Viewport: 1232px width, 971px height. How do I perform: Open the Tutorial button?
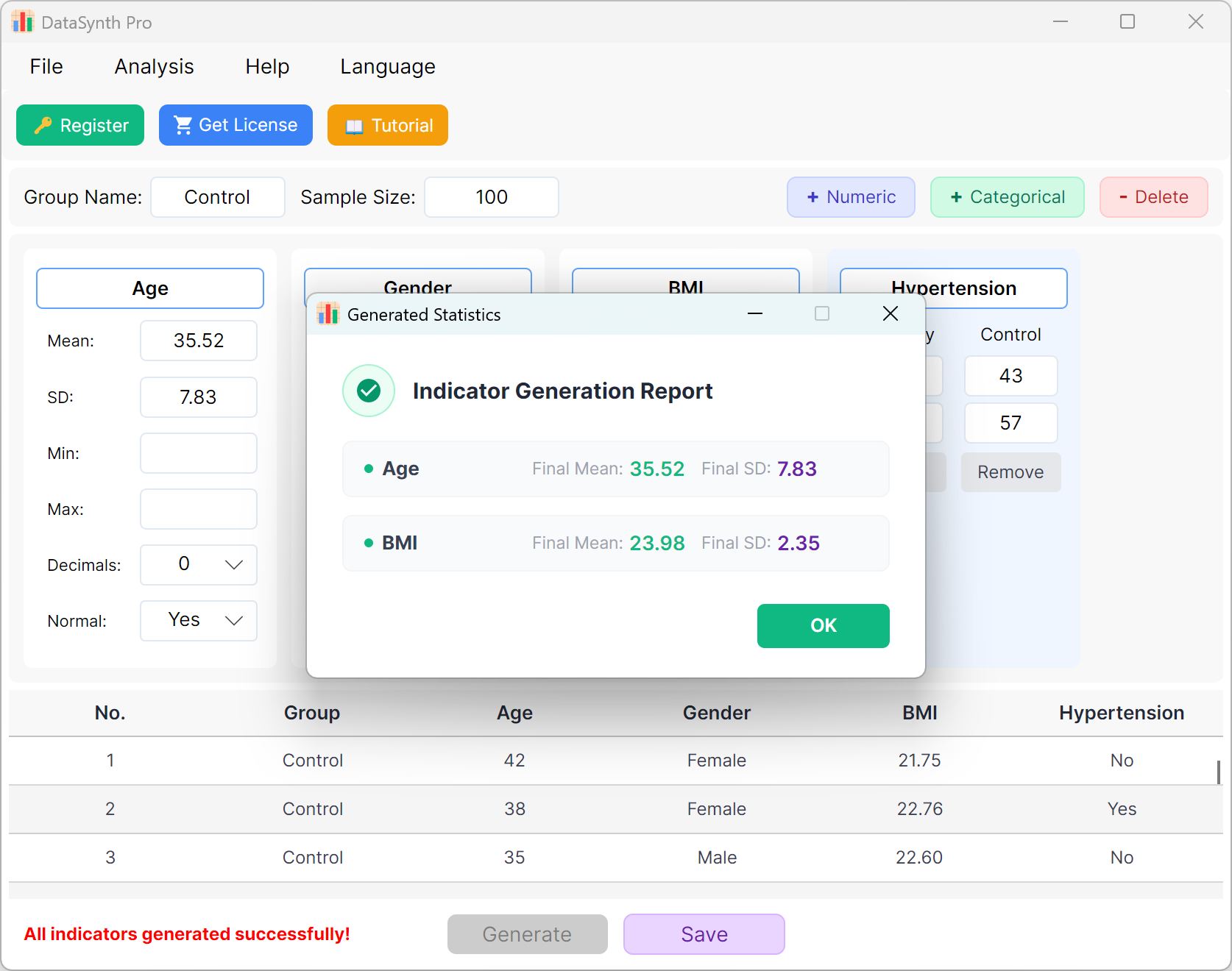[388, 125]
